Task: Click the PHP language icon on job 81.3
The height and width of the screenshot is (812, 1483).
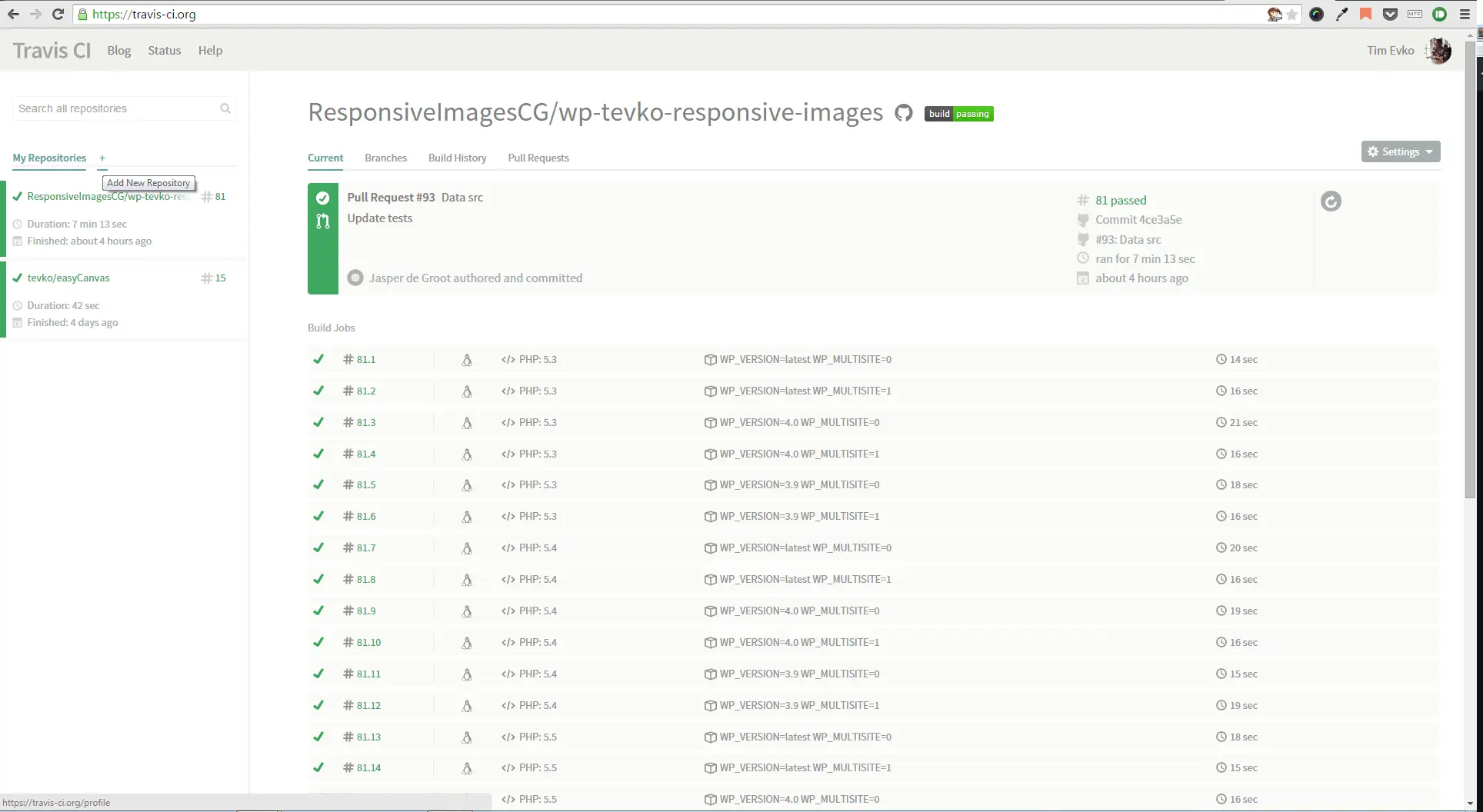Action: coord(507,422)
